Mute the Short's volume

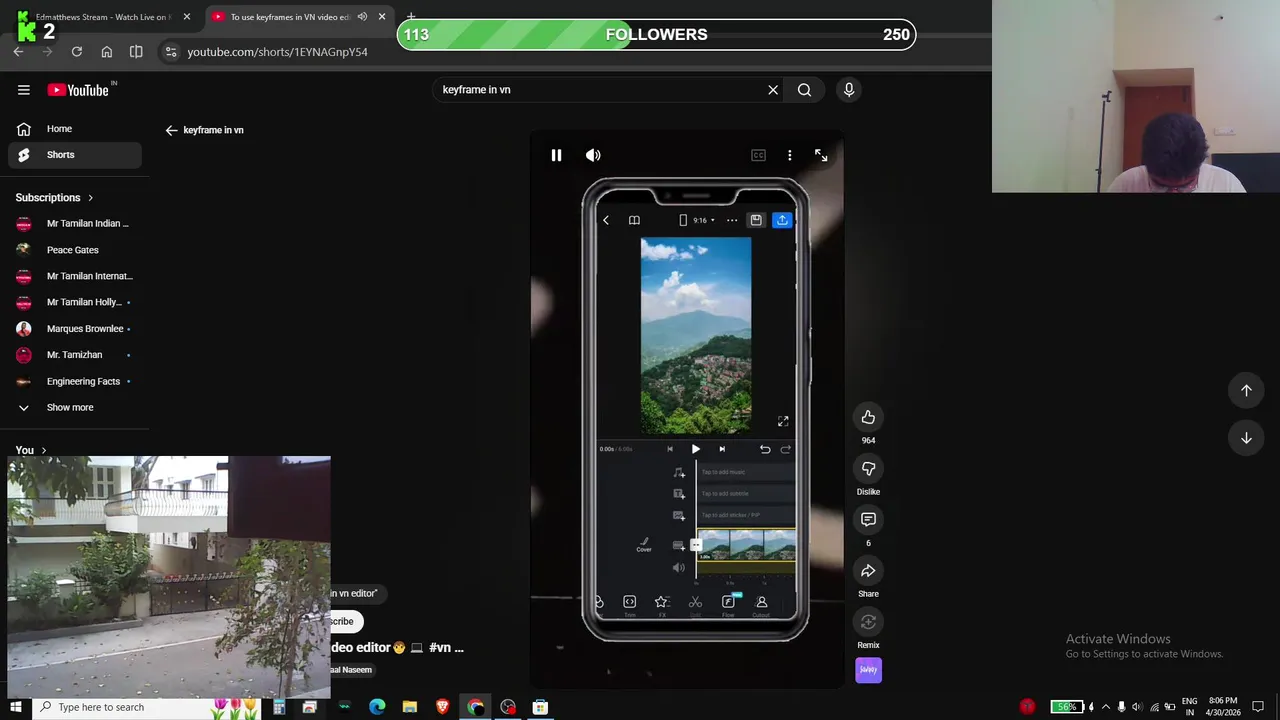pyautogui.click(x=593, y=155)
